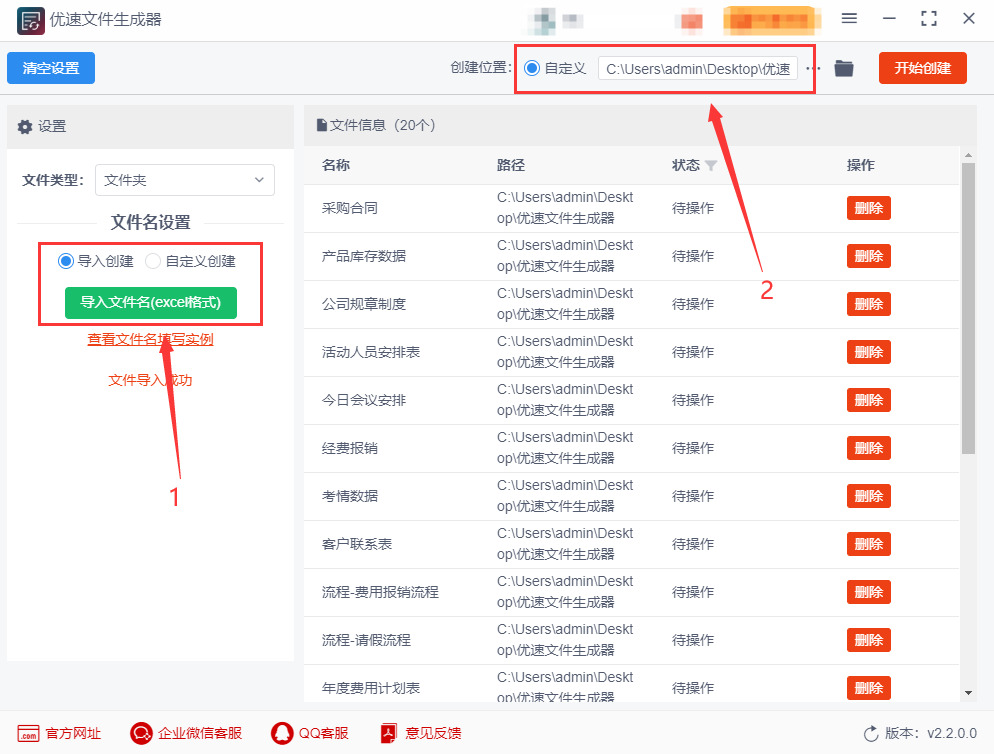Delete the 流程-费用报销流程 row

(x=868, y=592)
